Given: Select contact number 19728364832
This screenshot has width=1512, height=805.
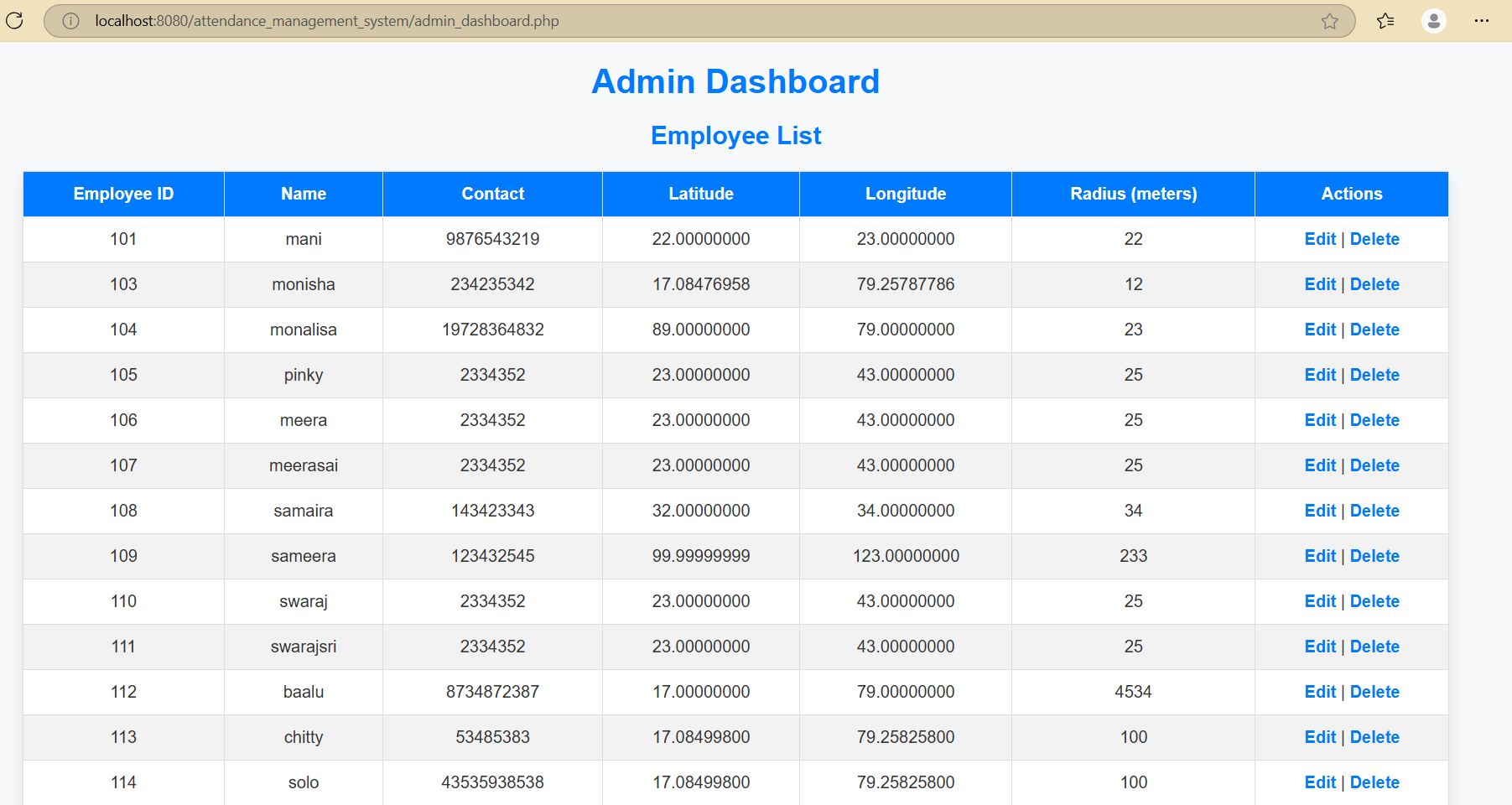Looking at the screenshot, I should click(x=492, y=330).
